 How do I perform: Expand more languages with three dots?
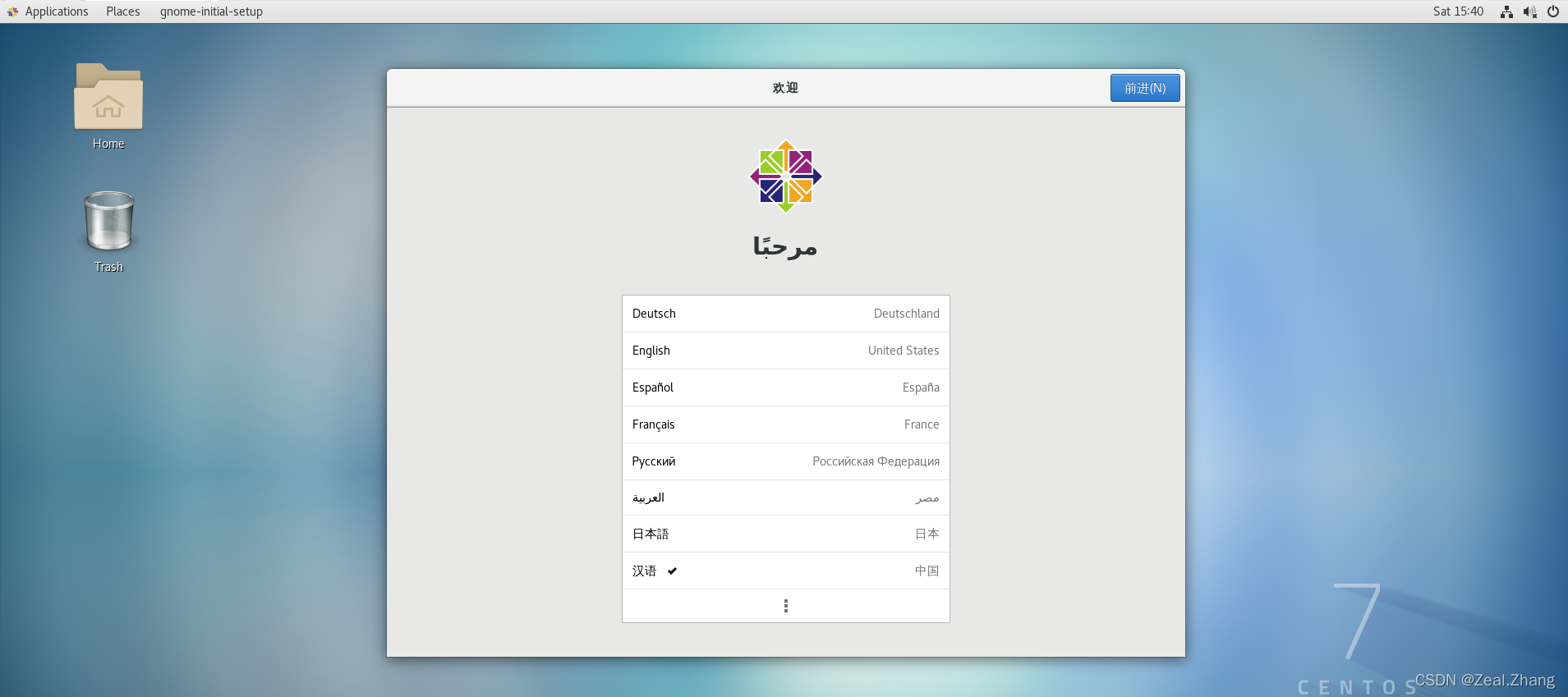point(786,606)
